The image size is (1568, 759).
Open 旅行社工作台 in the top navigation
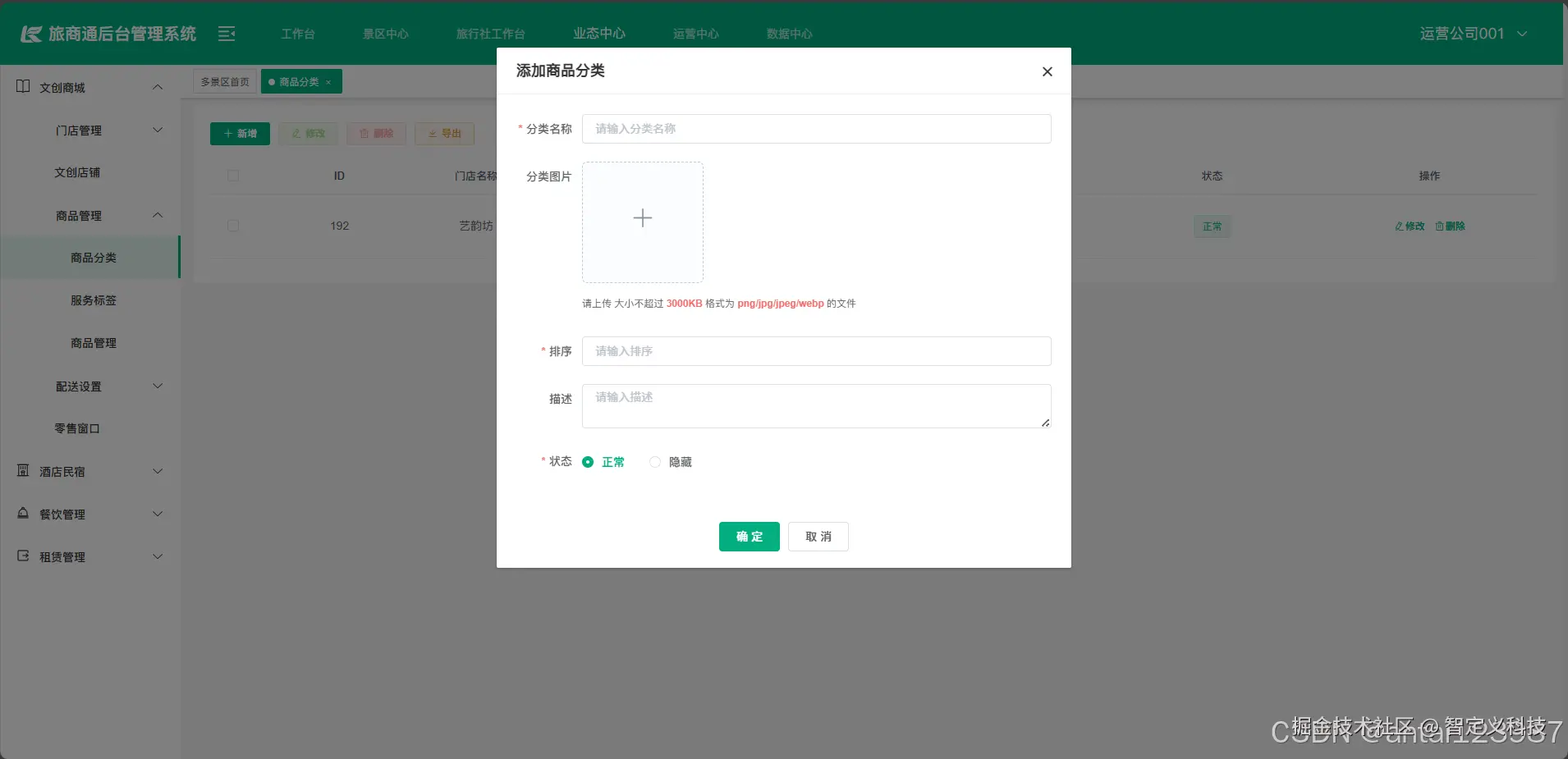pos(491,34)
